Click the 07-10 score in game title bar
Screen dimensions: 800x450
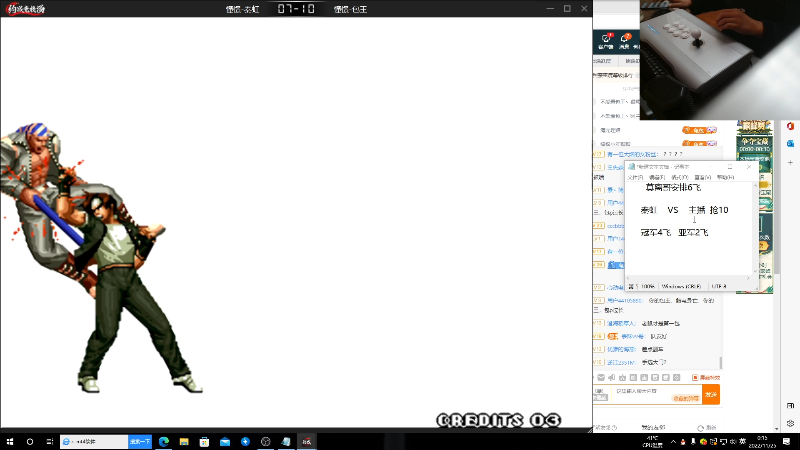[296, 9]
